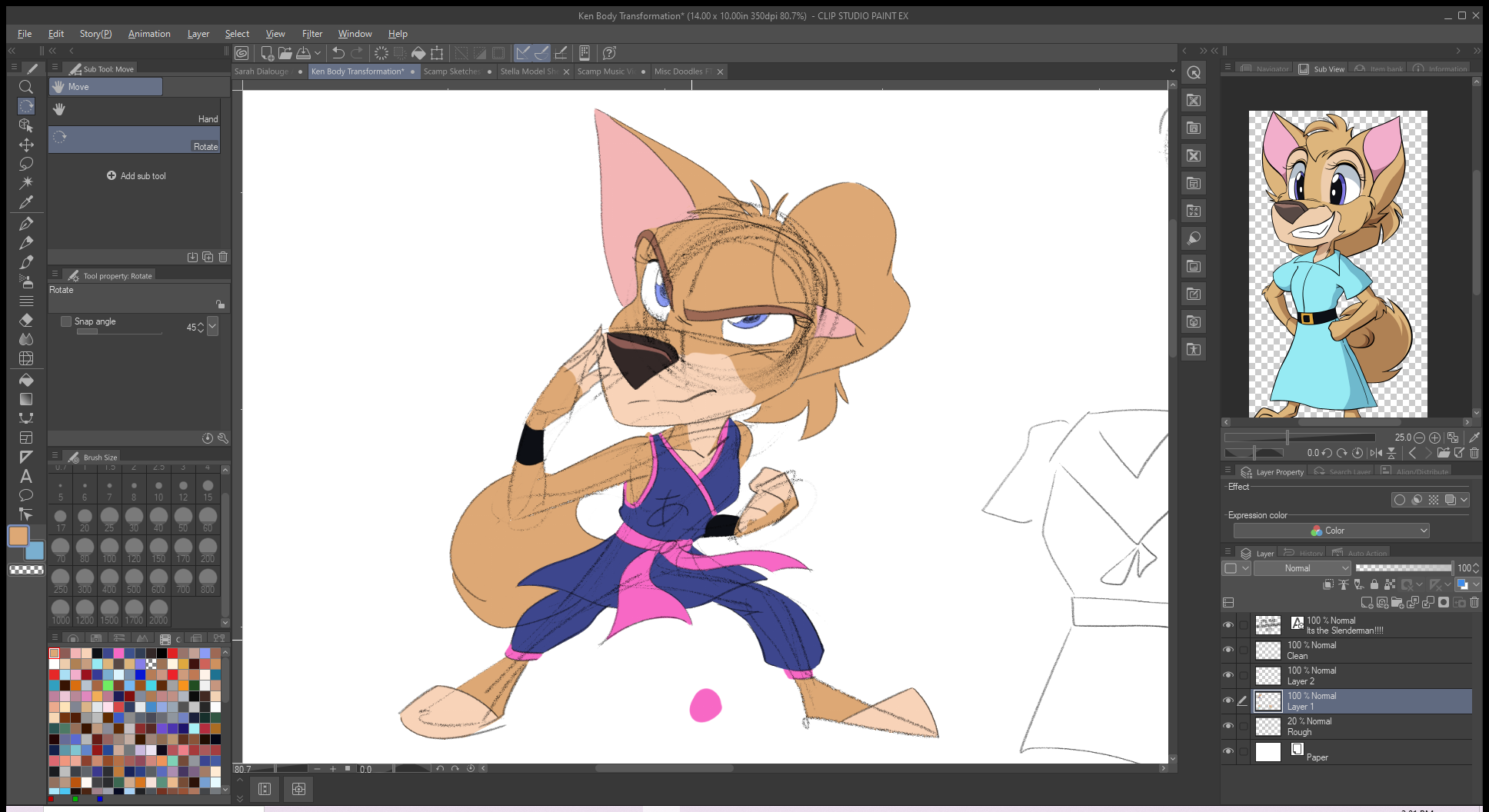Select the Auto select wand tool
1489x812 pixels.
tap(25, 182)
